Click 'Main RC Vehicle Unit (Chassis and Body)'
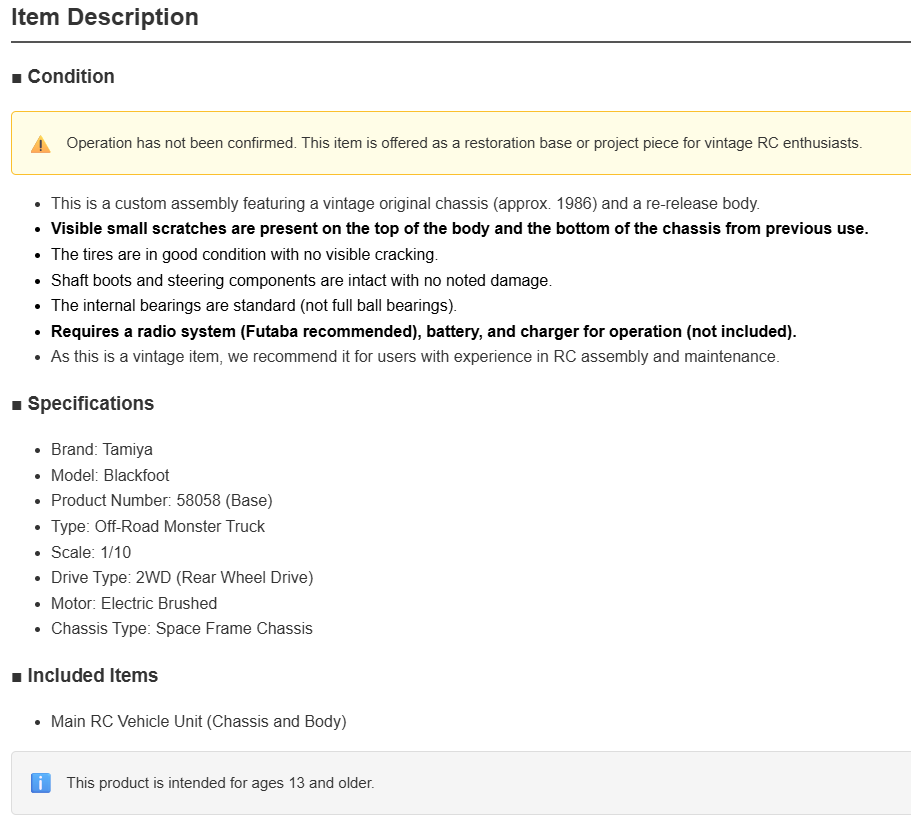Image resolution: width=911 pixels, height=827 pixels. tap(199, 721)
